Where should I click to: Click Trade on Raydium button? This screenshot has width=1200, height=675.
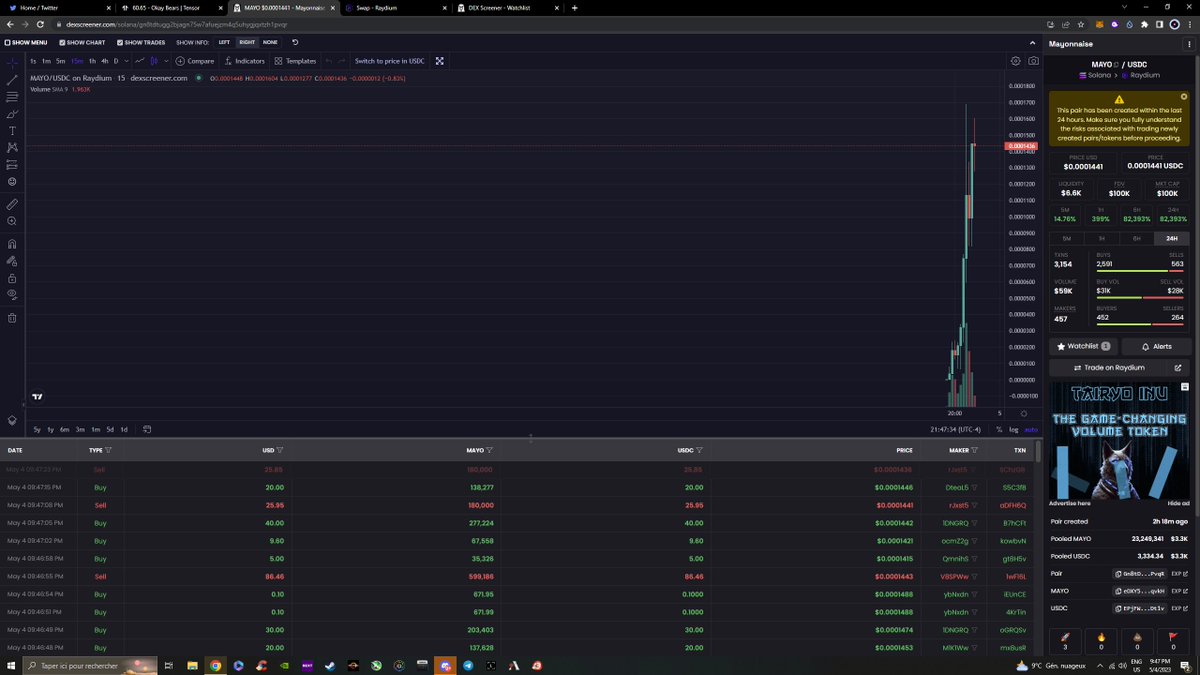[x=1108, y=367]
